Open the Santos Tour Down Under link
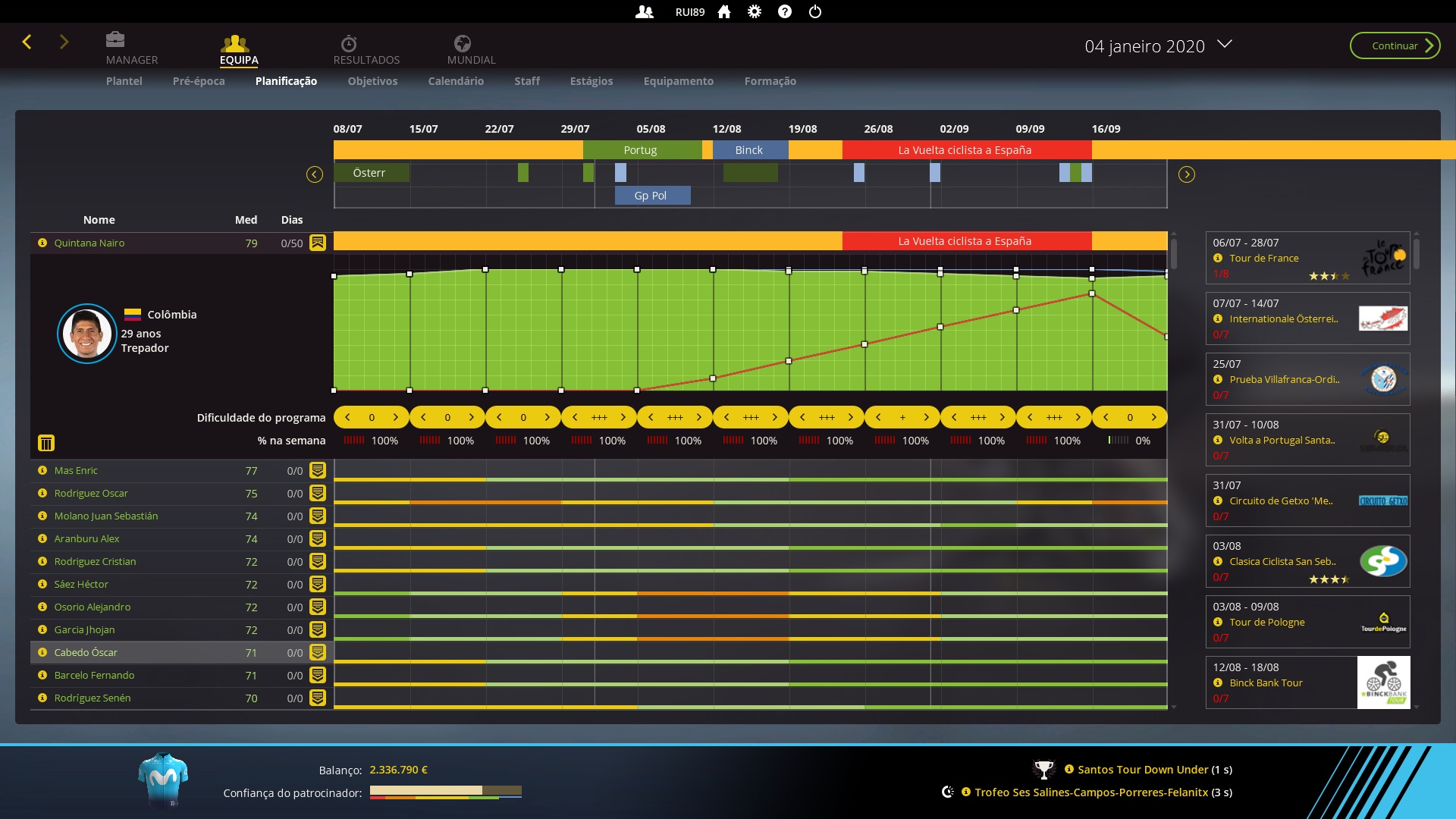The width and height of the screenshot is (1456, 819). (x=1142, y=770)
